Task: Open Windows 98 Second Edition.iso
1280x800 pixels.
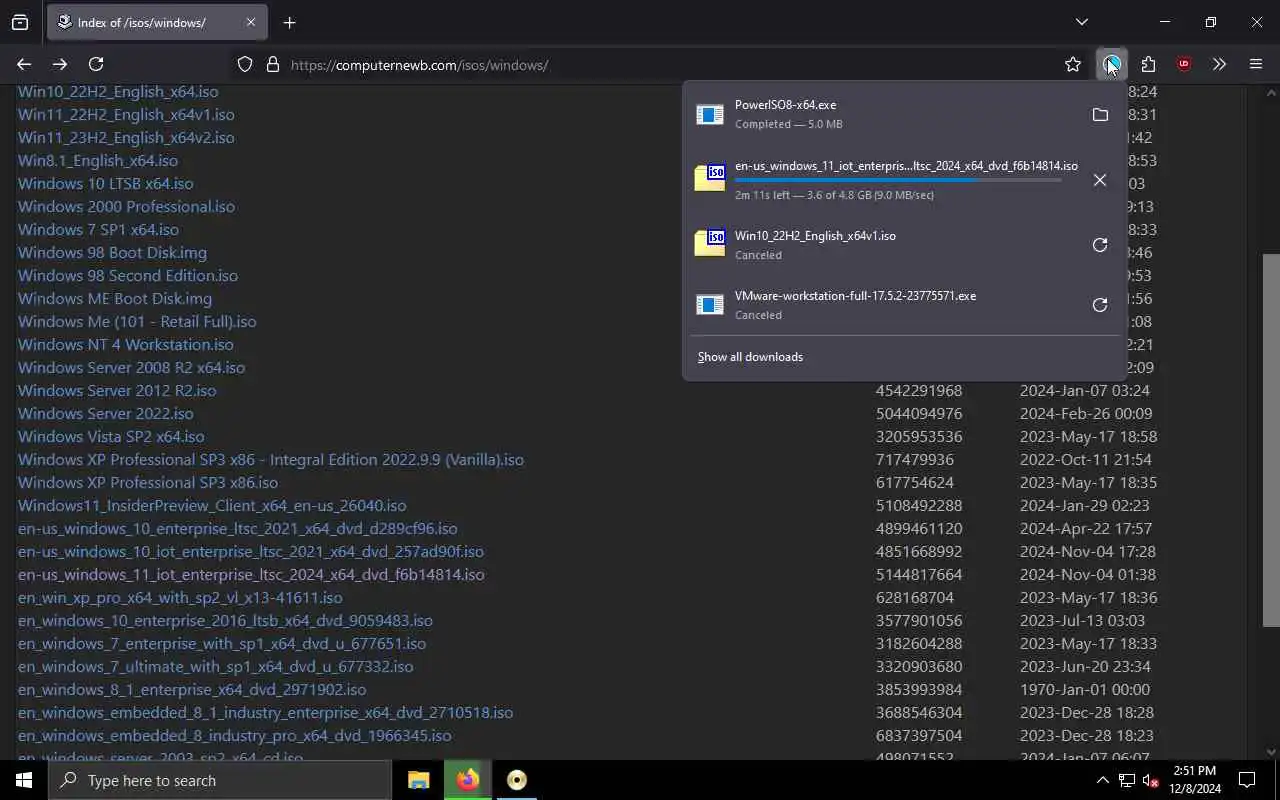Action: tap(128, 275)
